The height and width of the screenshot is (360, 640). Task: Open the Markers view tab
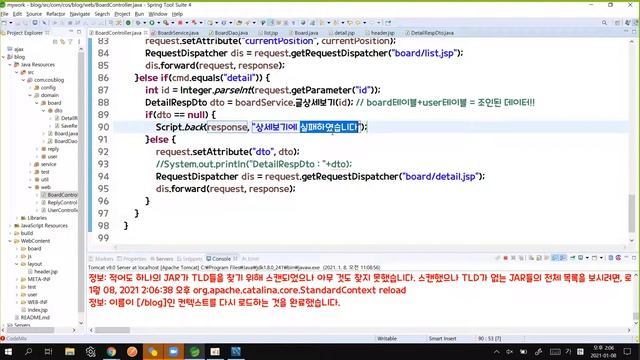(x=101, y=259)
